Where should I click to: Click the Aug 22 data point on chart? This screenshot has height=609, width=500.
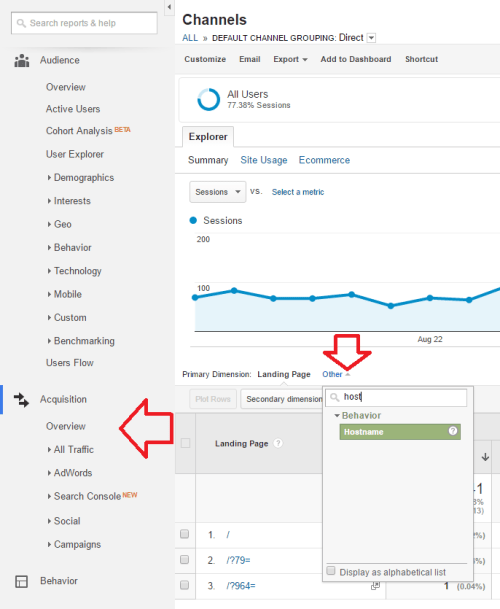coord(430,298)
